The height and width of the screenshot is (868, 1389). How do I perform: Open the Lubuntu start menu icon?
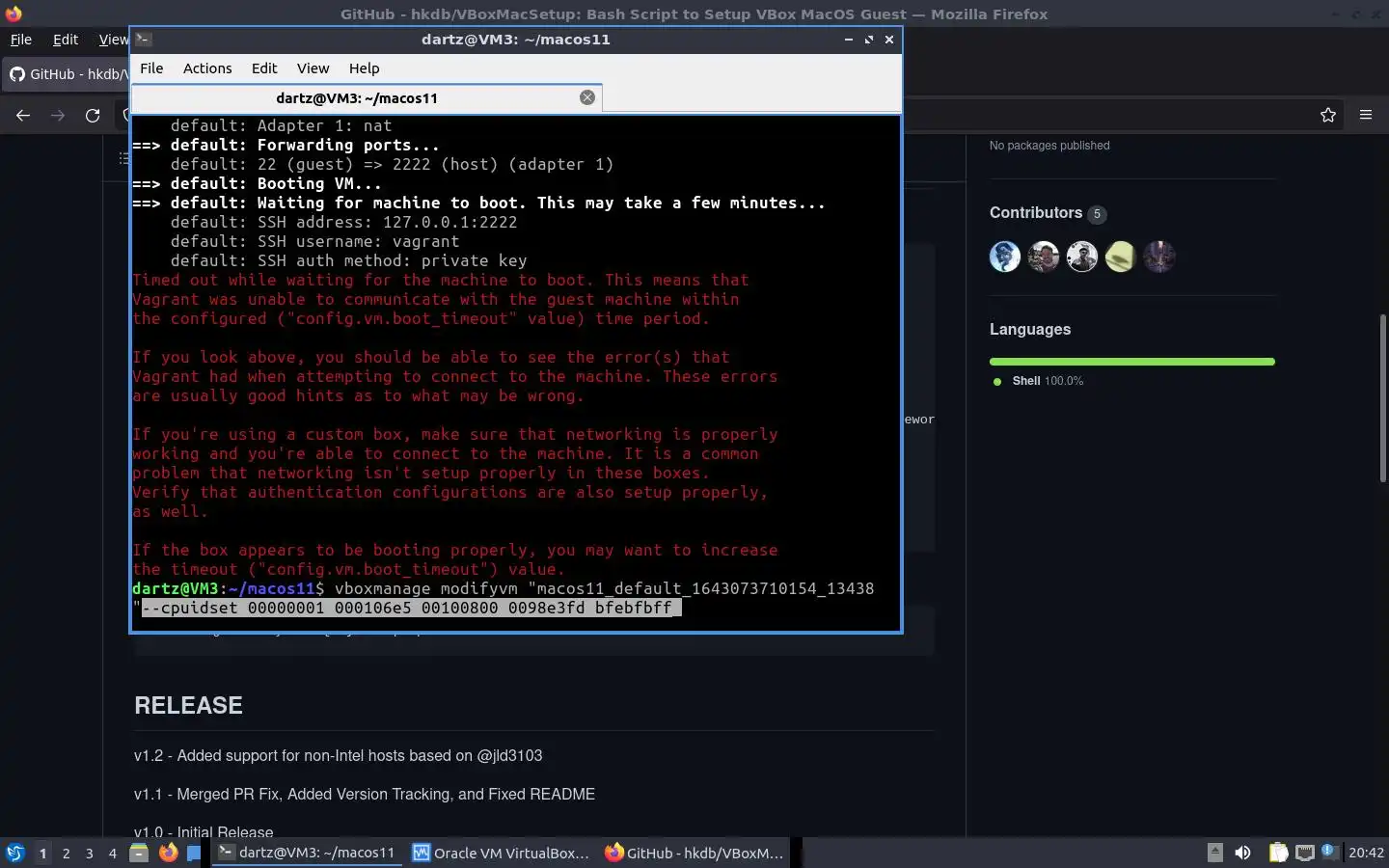14,853
